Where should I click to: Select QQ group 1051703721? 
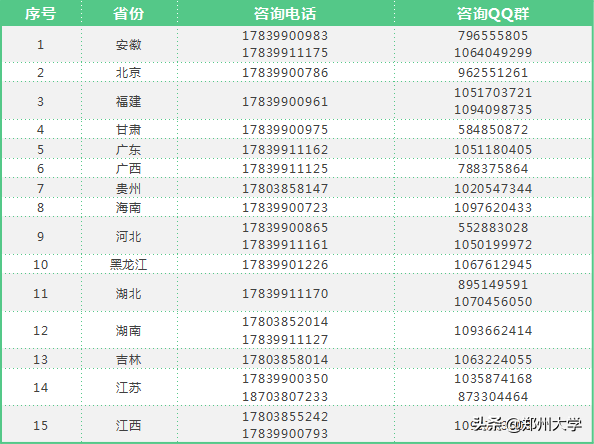[493, 92]
